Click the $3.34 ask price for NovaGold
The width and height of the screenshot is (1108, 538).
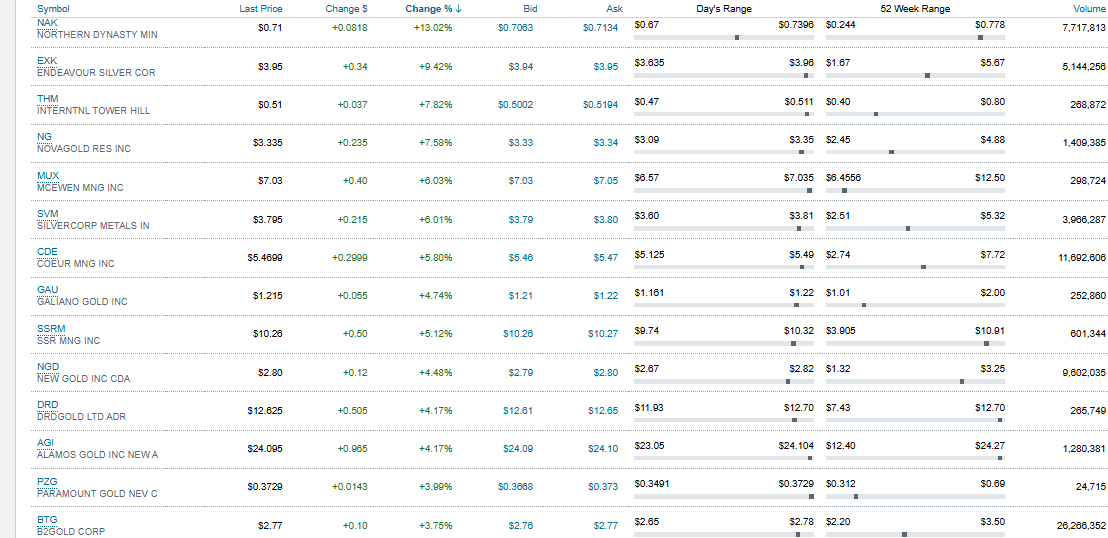point(605,143)
